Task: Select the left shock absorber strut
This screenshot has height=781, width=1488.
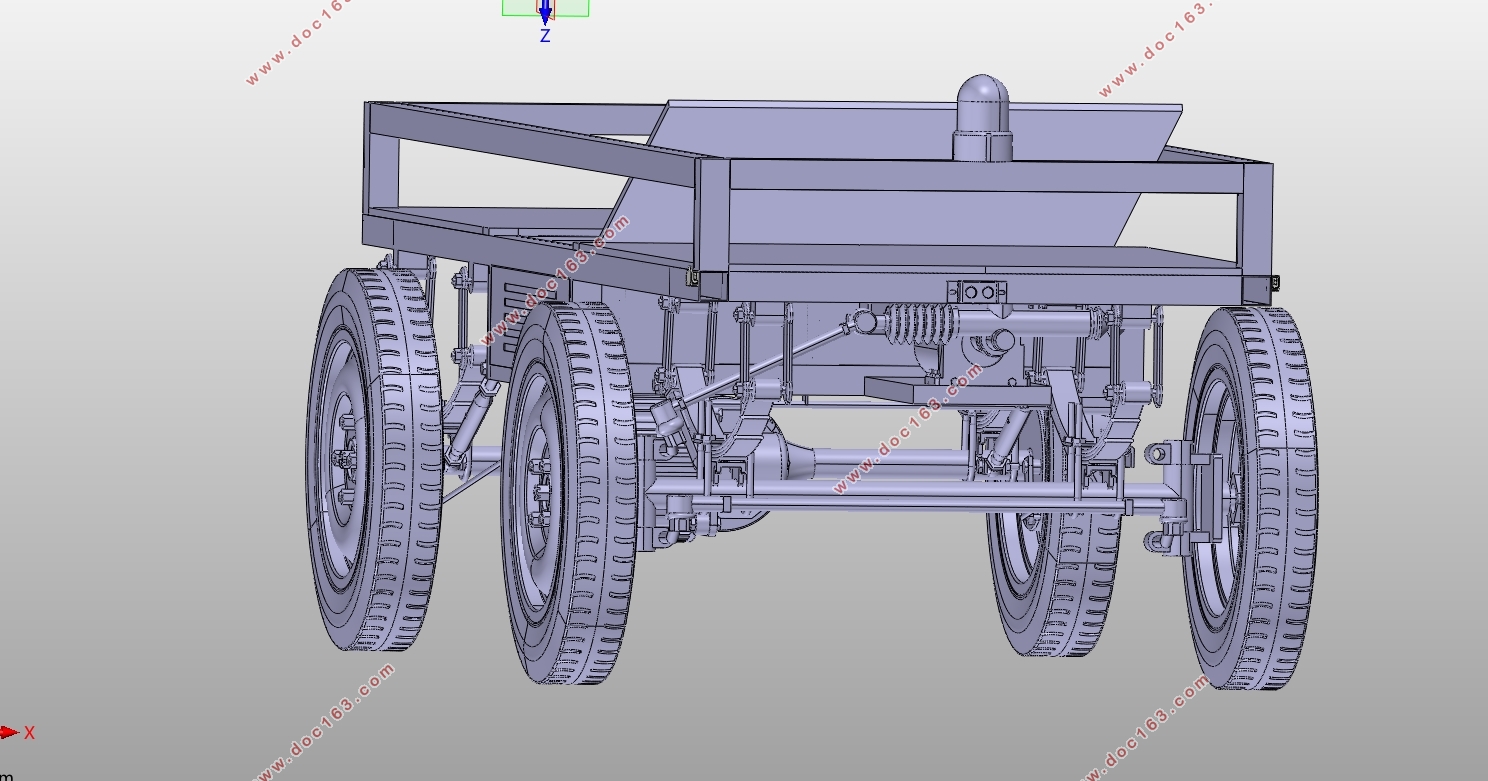Action: pos(468,422)
